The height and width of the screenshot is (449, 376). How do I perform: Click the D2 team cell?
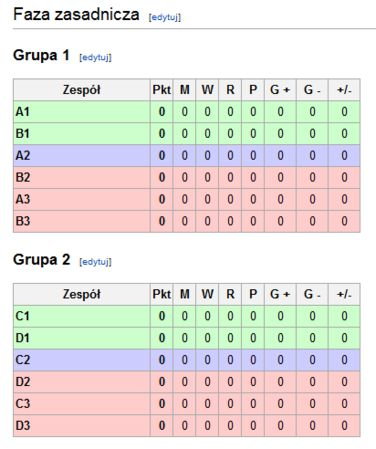[82, 382]
